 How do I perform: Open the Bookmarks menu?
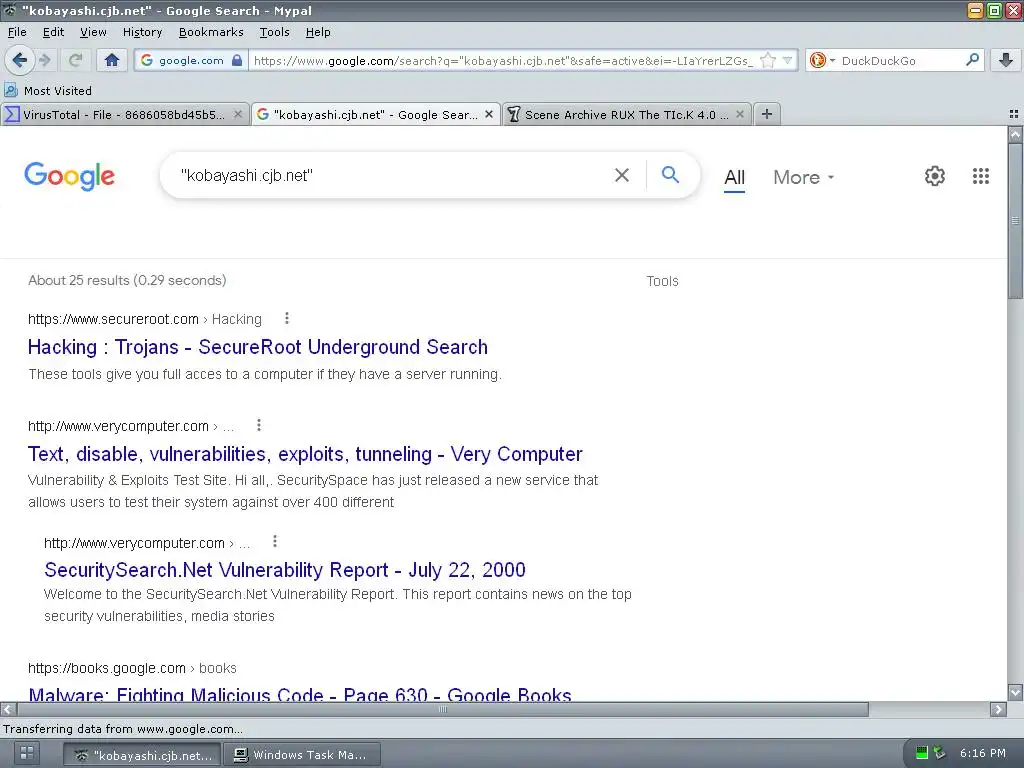210,32
